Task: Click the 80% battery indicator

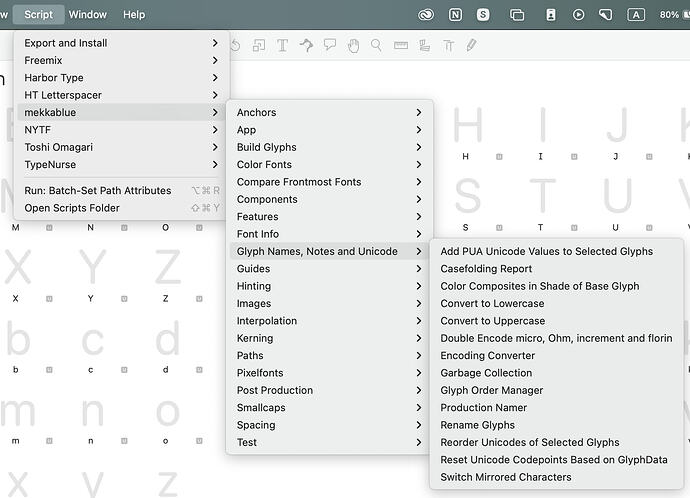Action: coord(674,15)
